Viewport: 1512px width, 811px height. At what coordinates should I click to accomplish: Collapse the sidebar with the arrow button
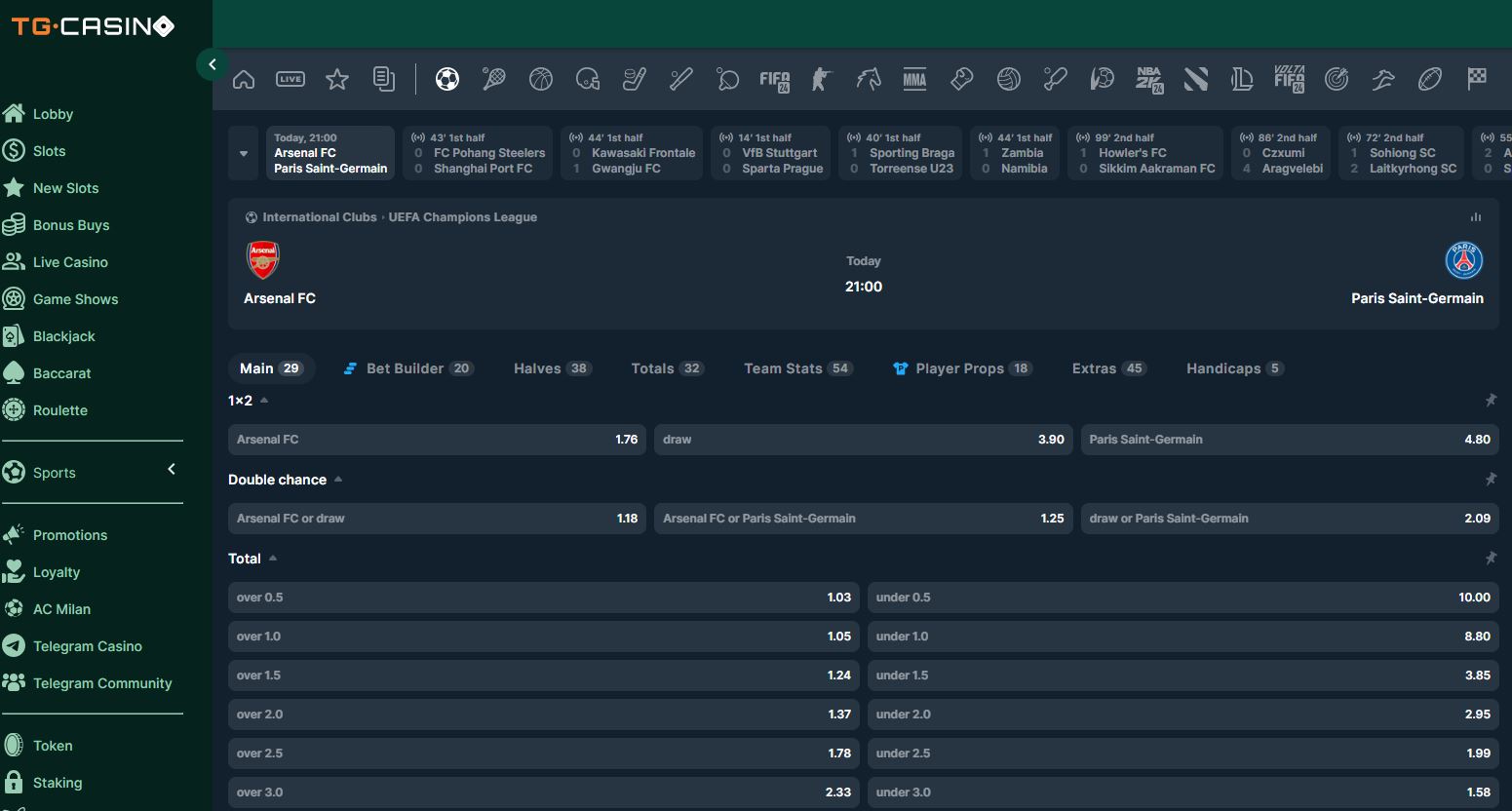(x=213, y=64)
